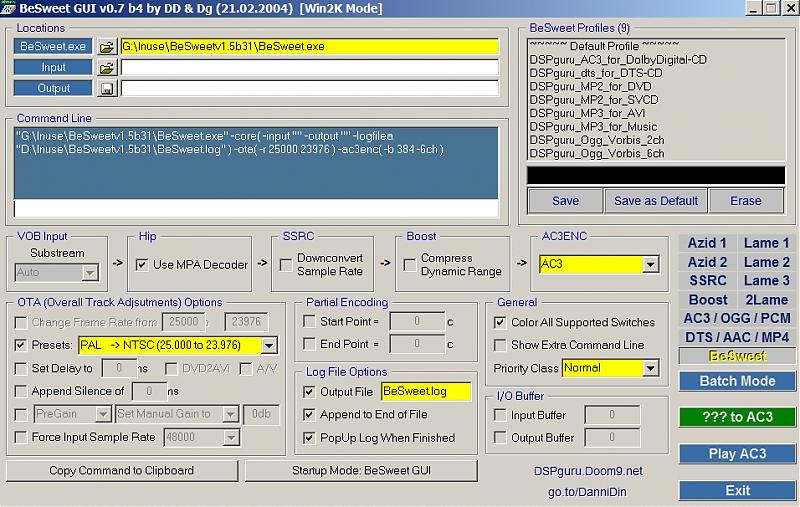Toggle the Use MPA Decoder checkbox
The image size is (800, 507).
coord(143,265)
